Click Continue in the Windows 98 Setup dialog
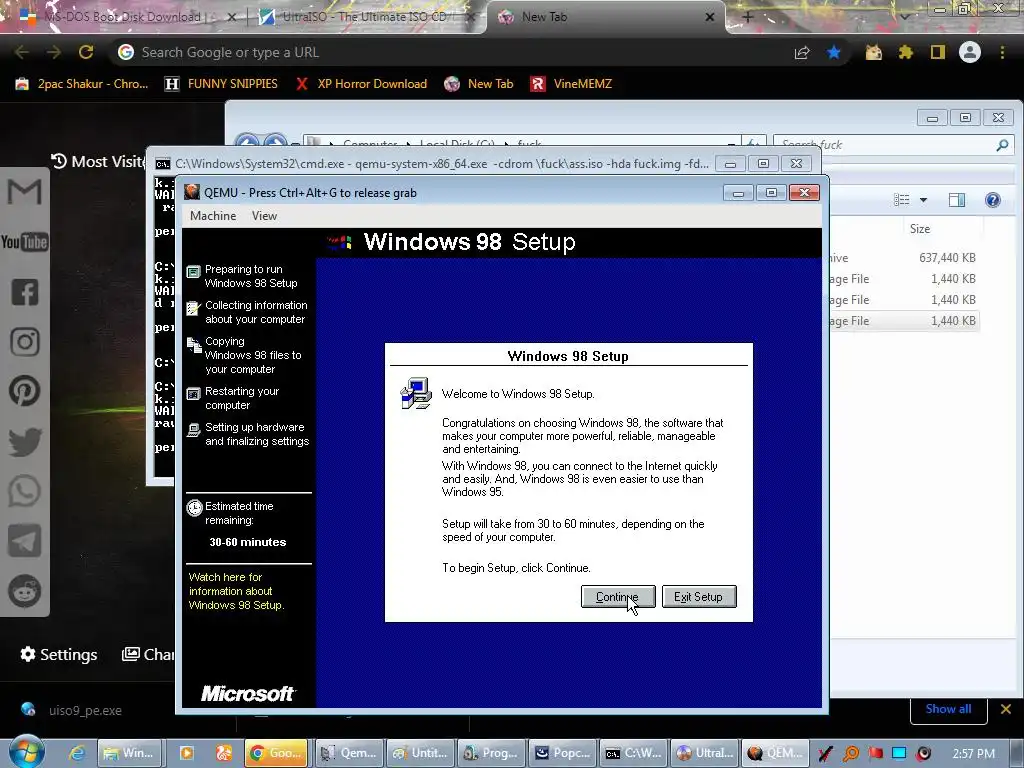Image resolution: width=1024 pixels, height=768 pixels. point(618,596)
